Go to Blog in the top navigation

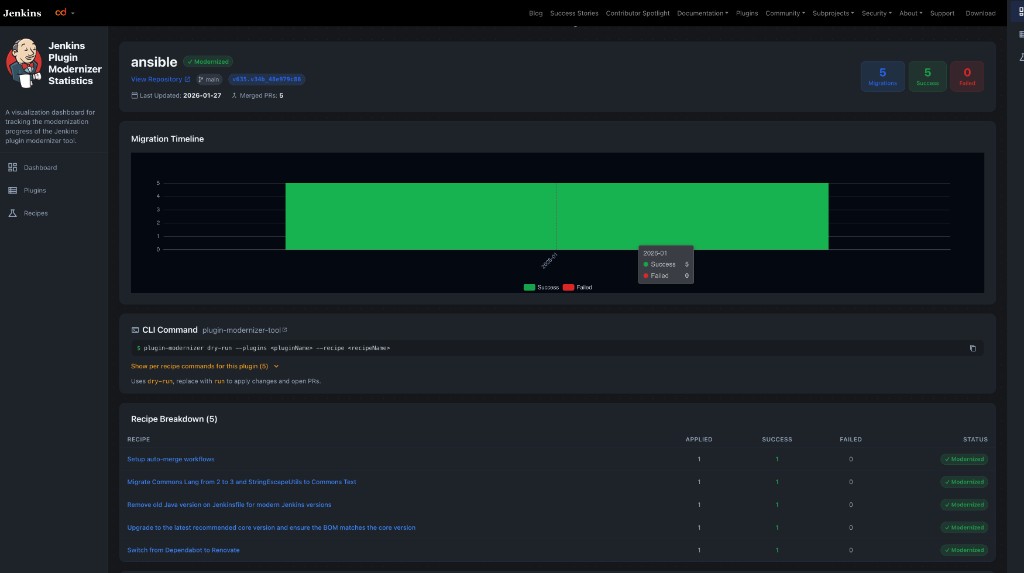tap(536, 13)
